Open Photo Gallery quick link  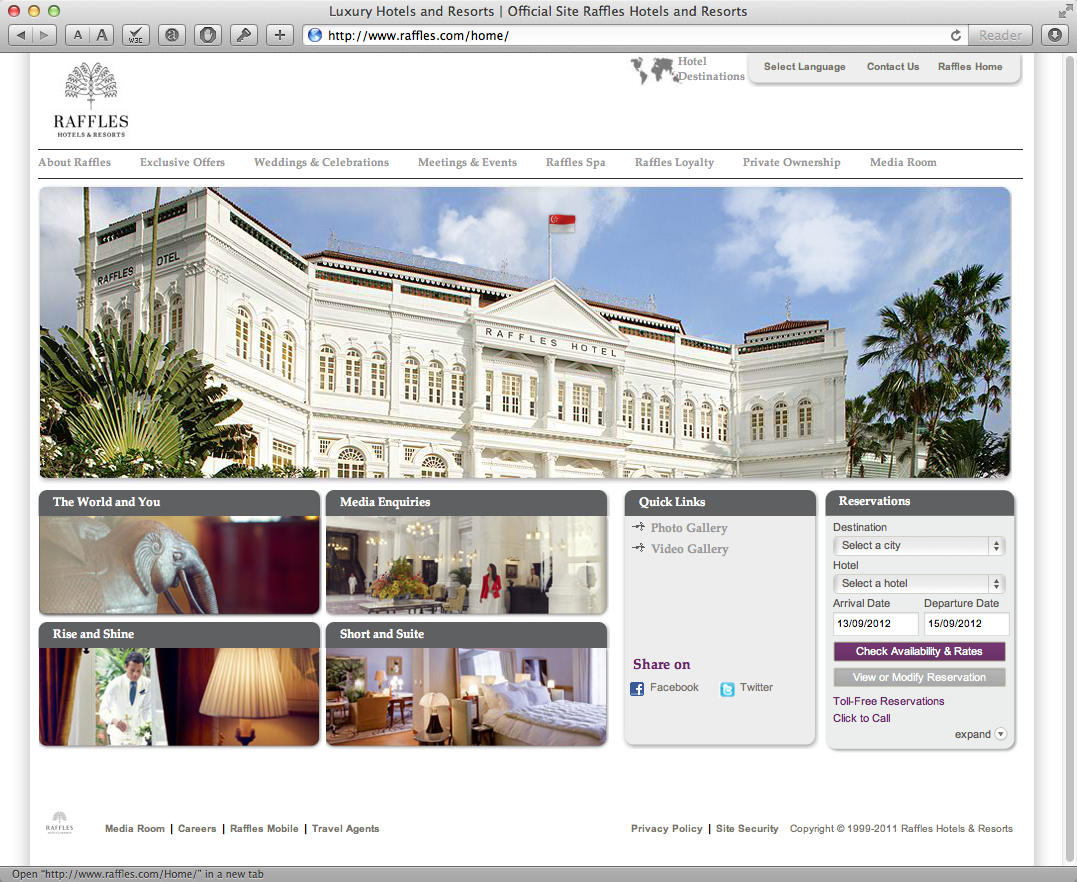[688, 528]
